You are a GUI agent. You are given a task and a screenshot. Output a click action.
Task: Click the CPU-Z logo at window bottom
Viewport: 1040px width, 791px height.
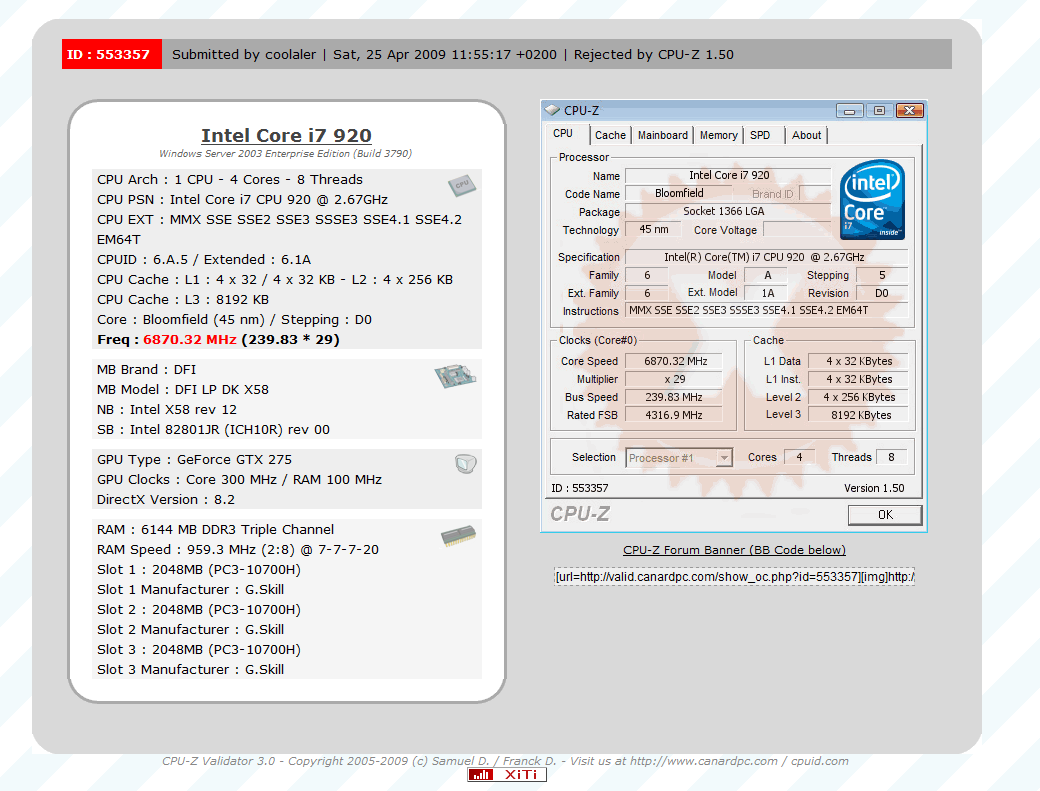tap(580, 514)
